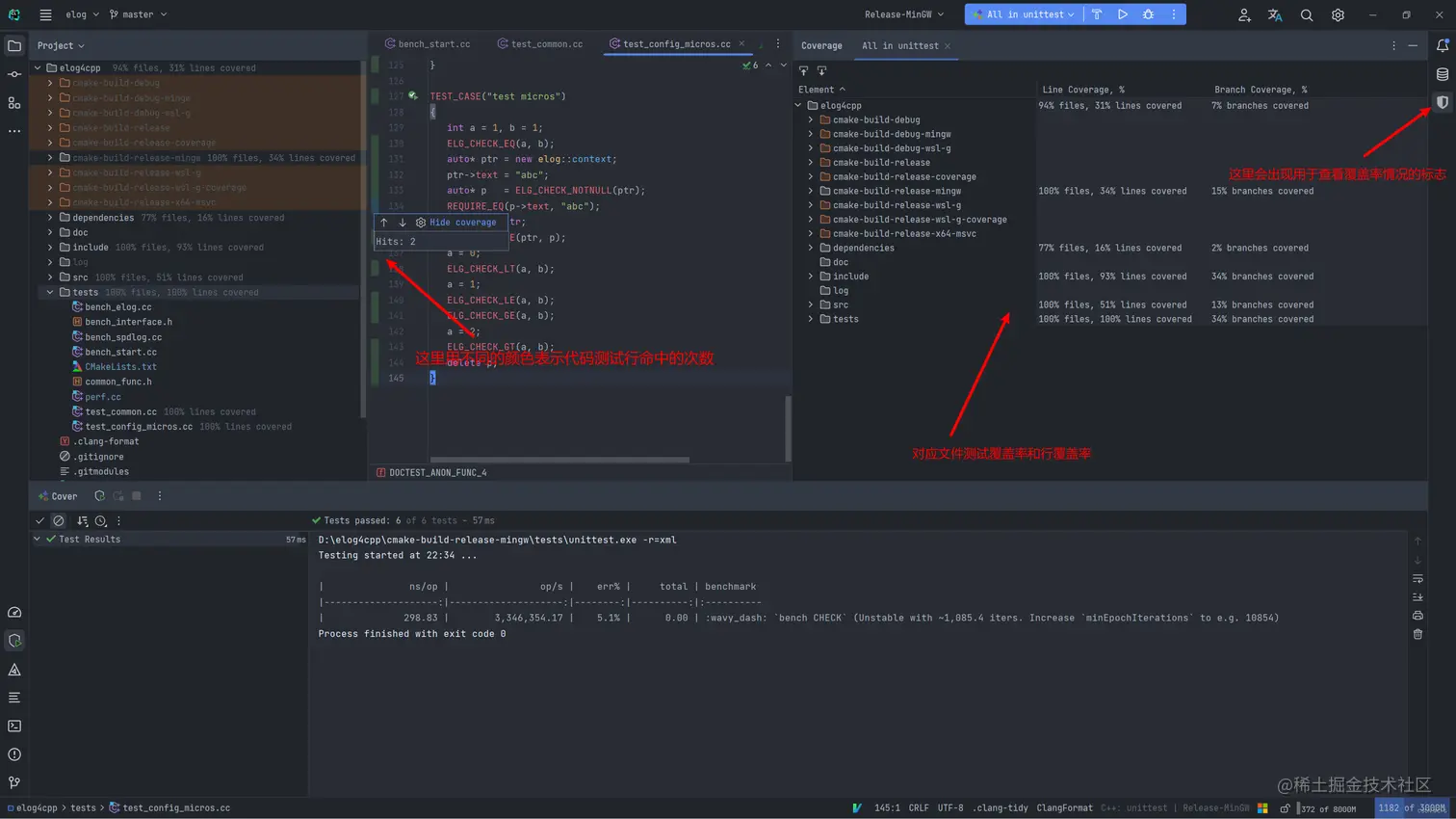Switch to the test_common.cc editor tab

539,44
